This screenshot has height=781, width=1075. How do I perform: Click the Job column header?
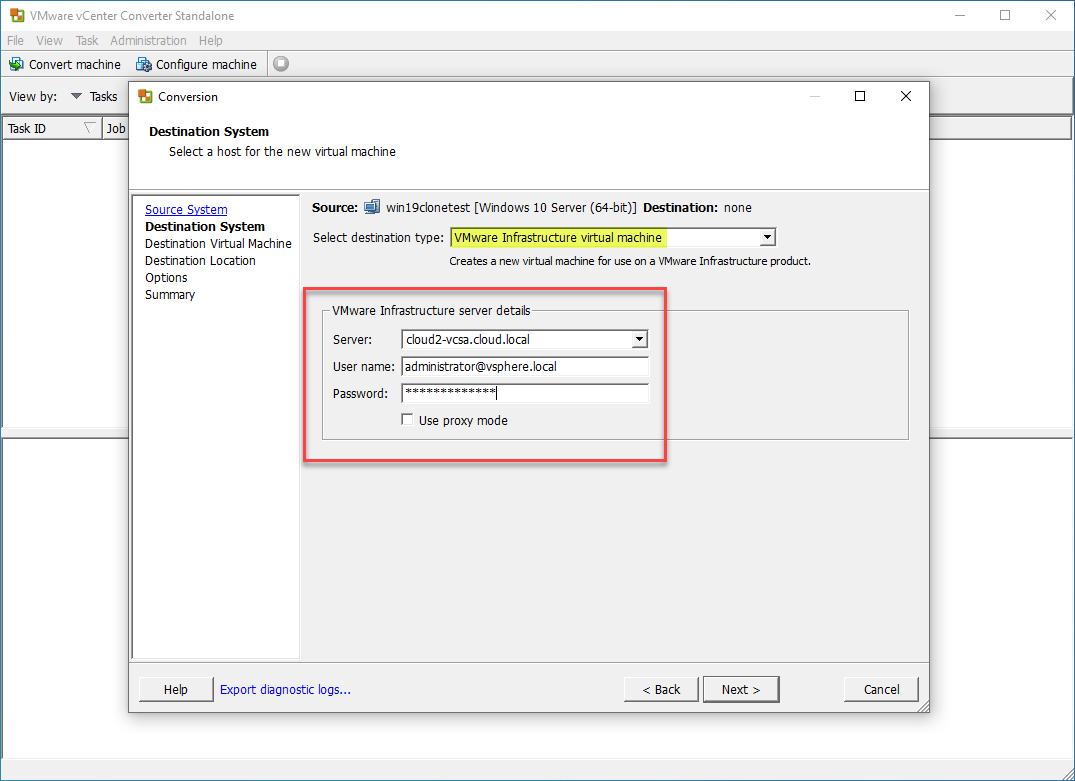click(x=116, y=128)
